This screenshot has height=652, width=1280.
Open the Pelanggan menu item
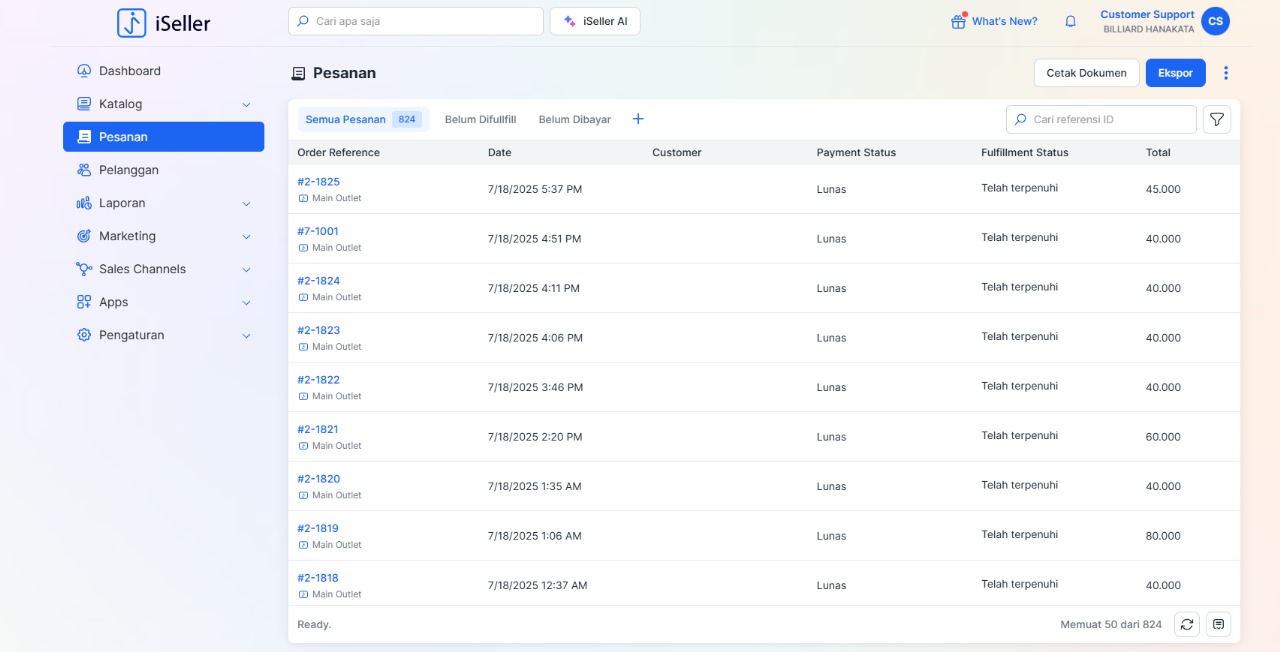coord(163,170)
